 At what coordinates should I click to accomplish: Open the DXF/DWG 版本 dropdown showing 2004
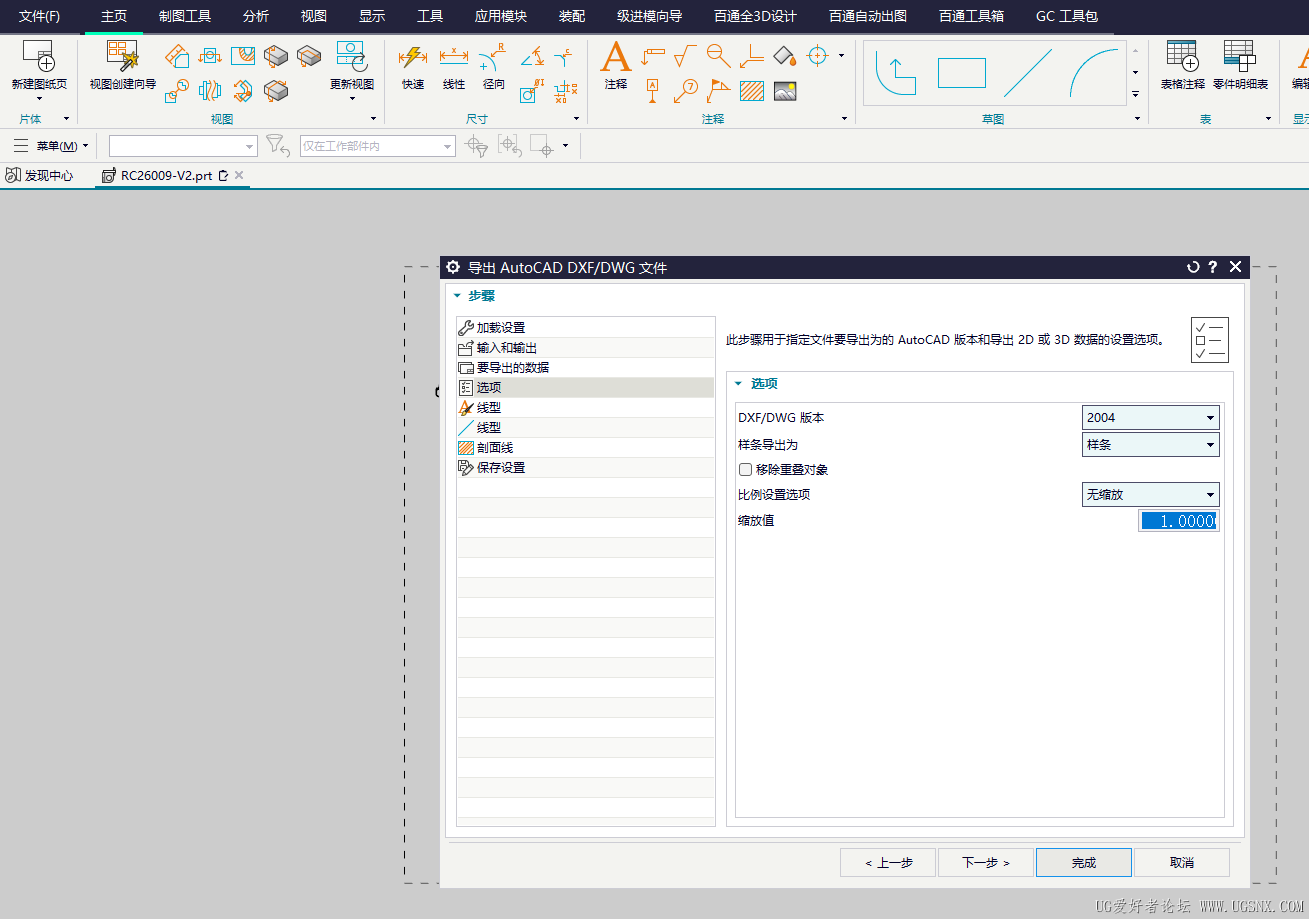click(x=1151, y=418)
